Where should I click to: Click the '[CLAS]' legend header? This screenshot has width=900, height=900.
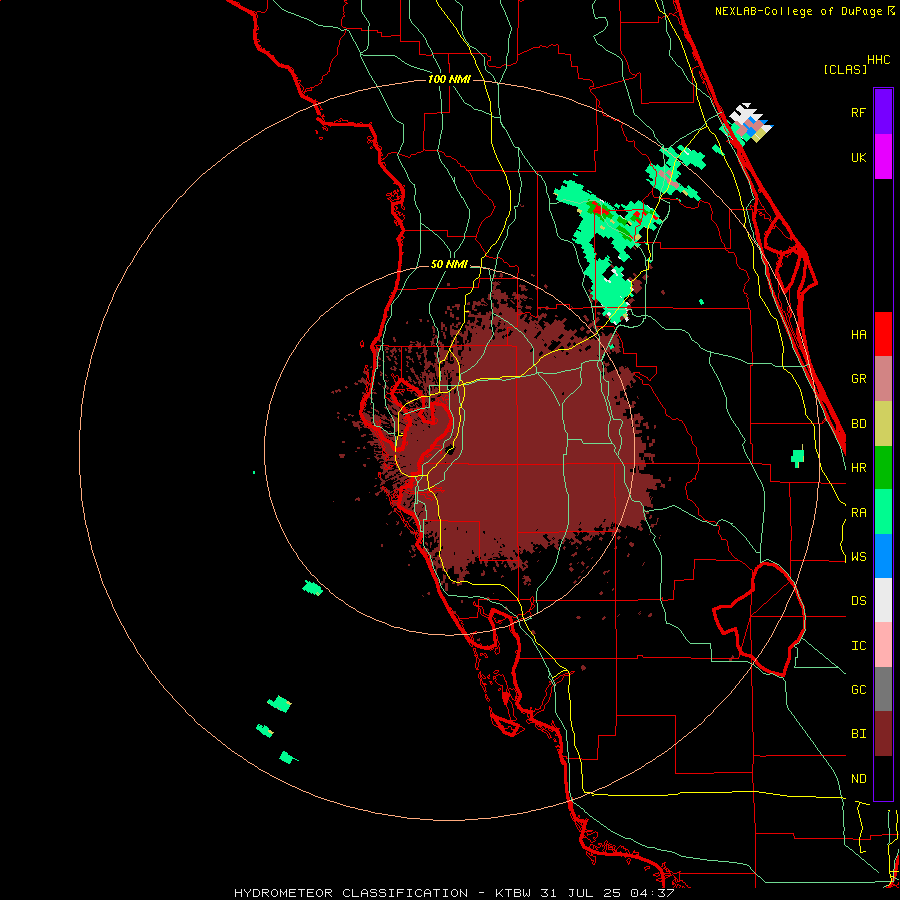845,69
